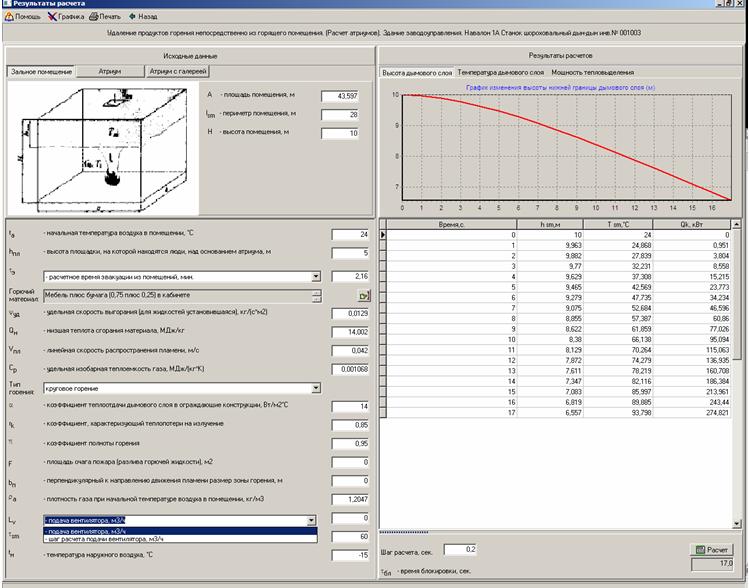
Task: Click the room area field 43,597
Action: coord(339,96)
